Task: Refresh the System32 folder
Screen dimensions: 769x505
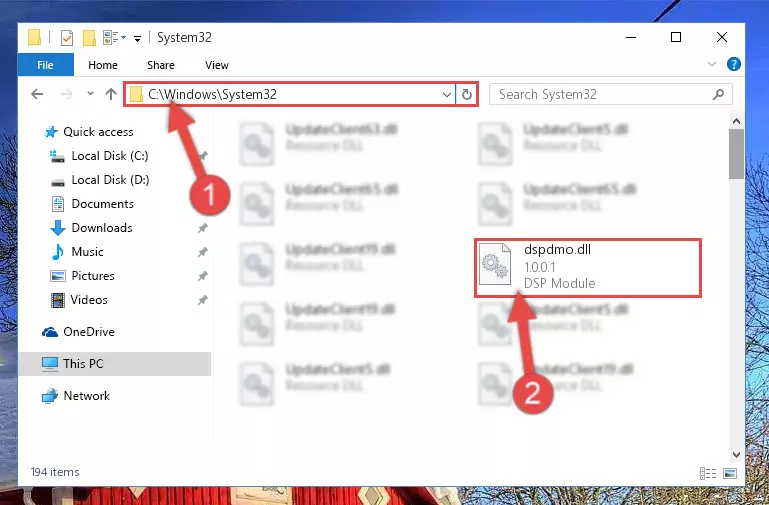Action: (466, 94)
